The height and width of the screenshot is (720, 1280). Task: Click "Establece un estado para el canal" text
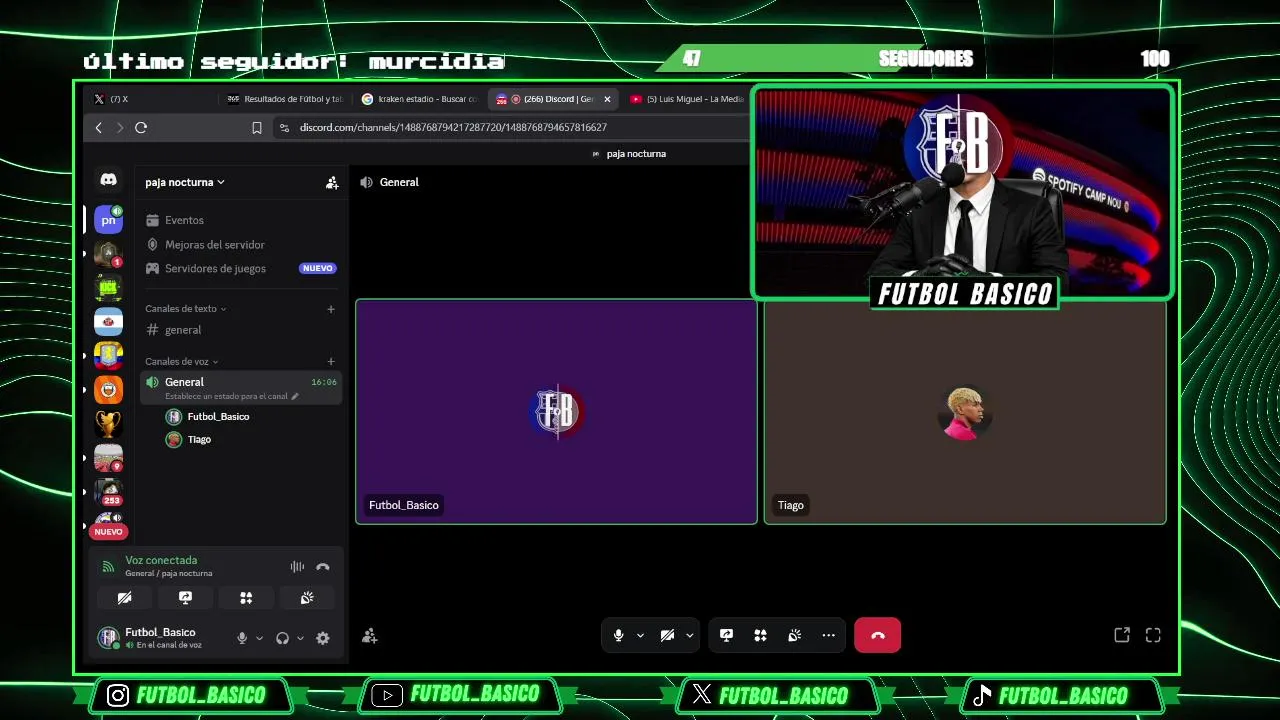click(226, 397)
